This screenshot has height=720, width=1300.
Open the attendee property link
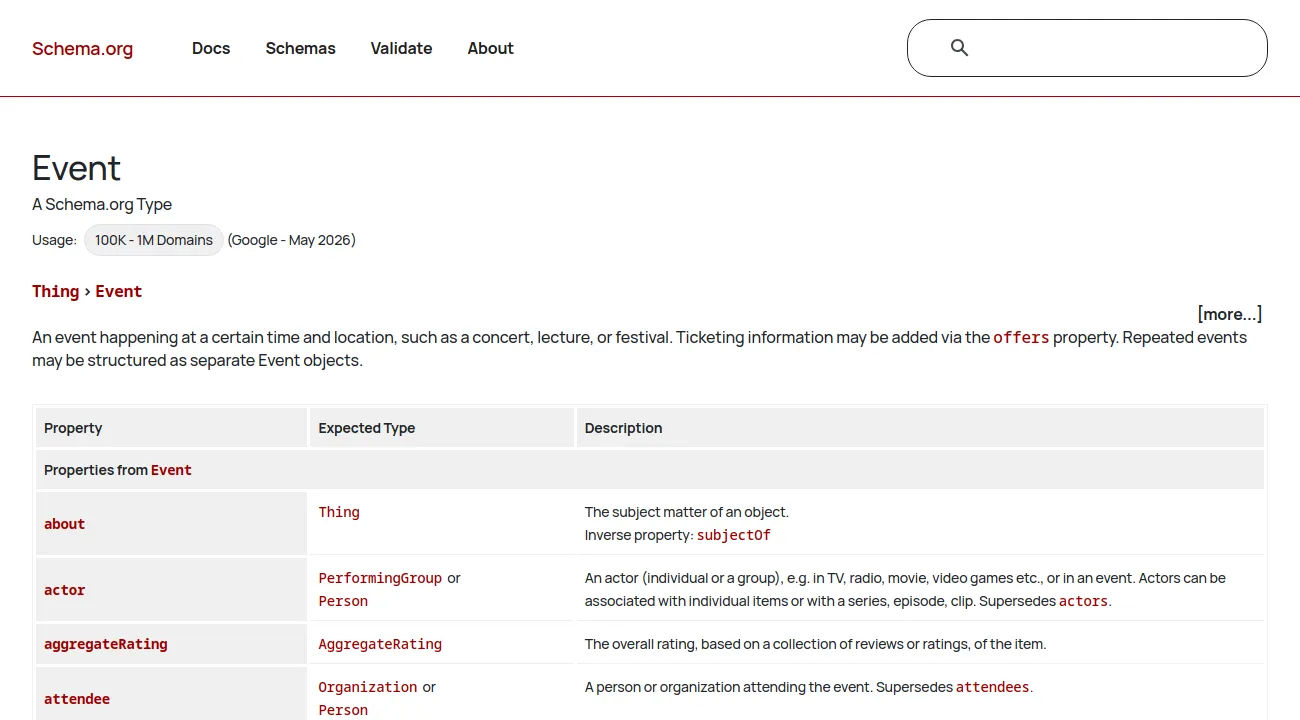pos(77,699)
